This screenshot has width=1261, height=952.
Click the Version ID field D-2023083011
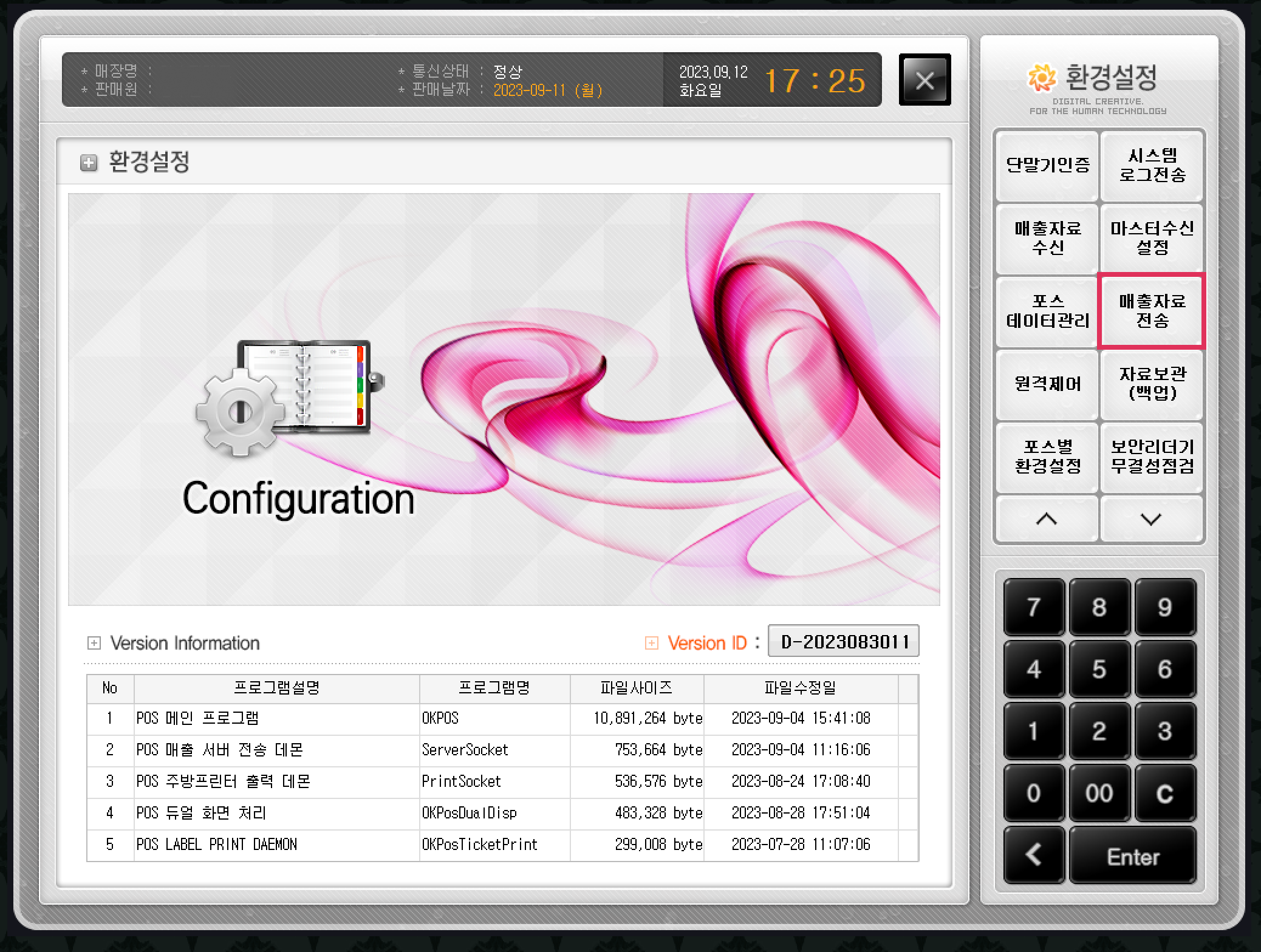(844, 641)
